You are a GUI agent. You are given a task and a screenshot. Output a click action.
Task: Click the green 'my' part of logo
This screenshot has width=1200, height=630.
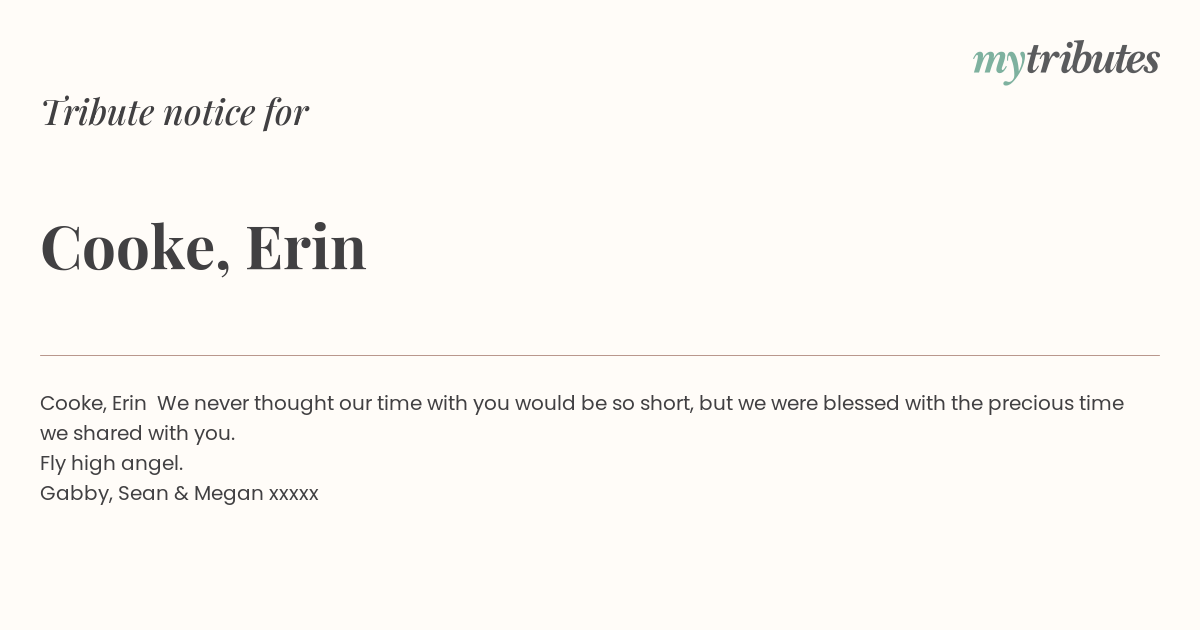[x=999, y=64]
